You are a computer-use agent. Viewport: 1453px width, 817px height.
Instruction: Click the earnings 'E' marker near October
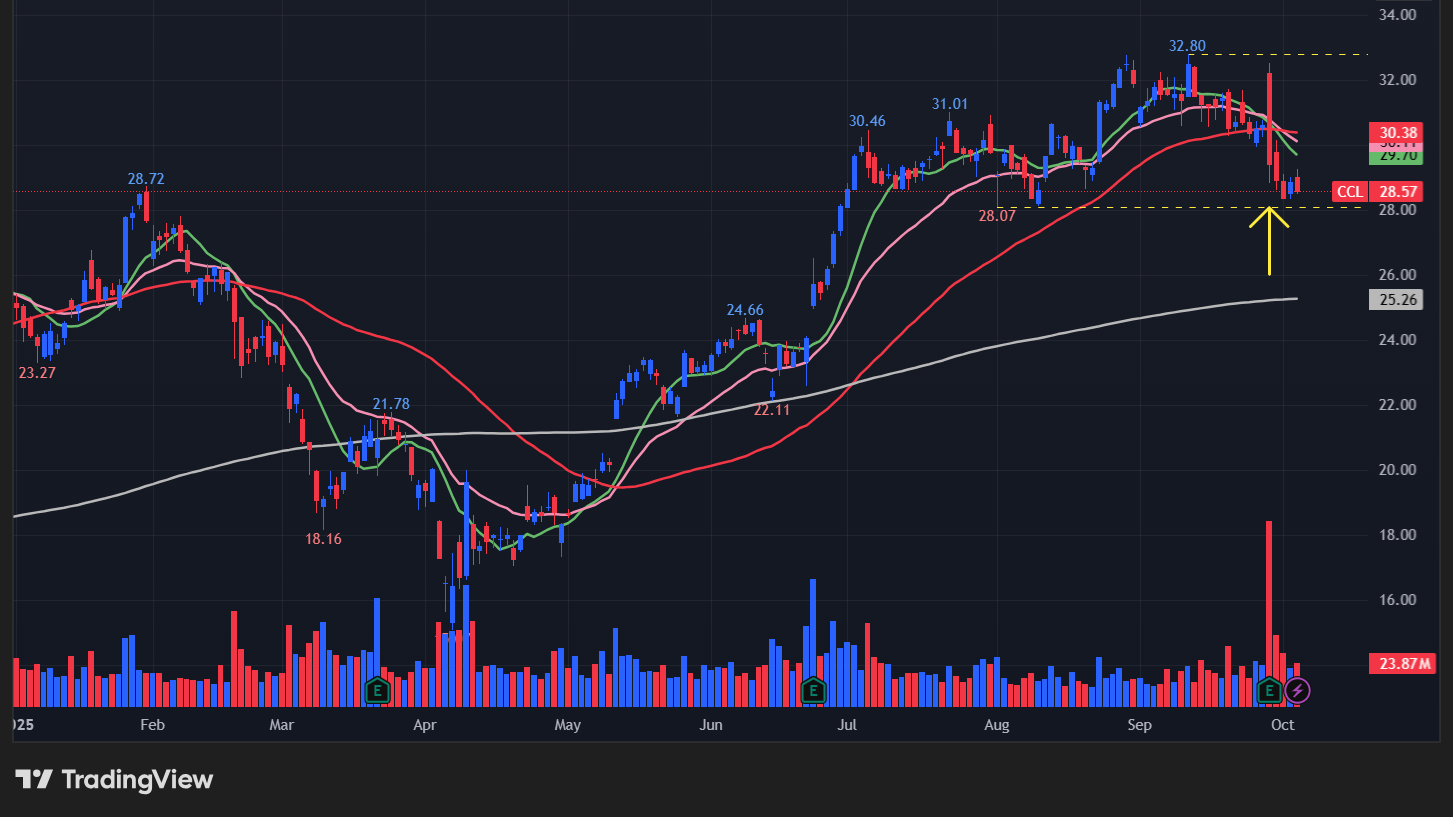tap(1269, 689)
